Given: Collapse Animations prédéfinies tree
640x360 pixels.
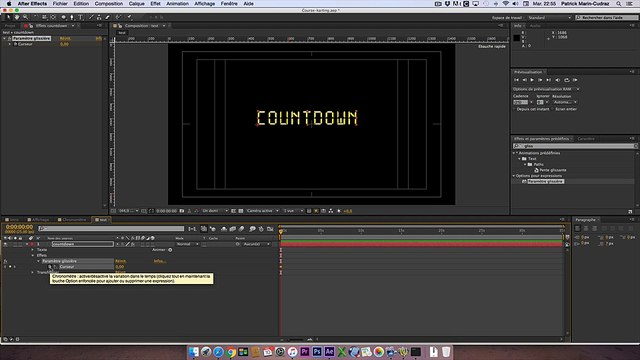Looking at the screenshot, I should (x=514, y=153).
